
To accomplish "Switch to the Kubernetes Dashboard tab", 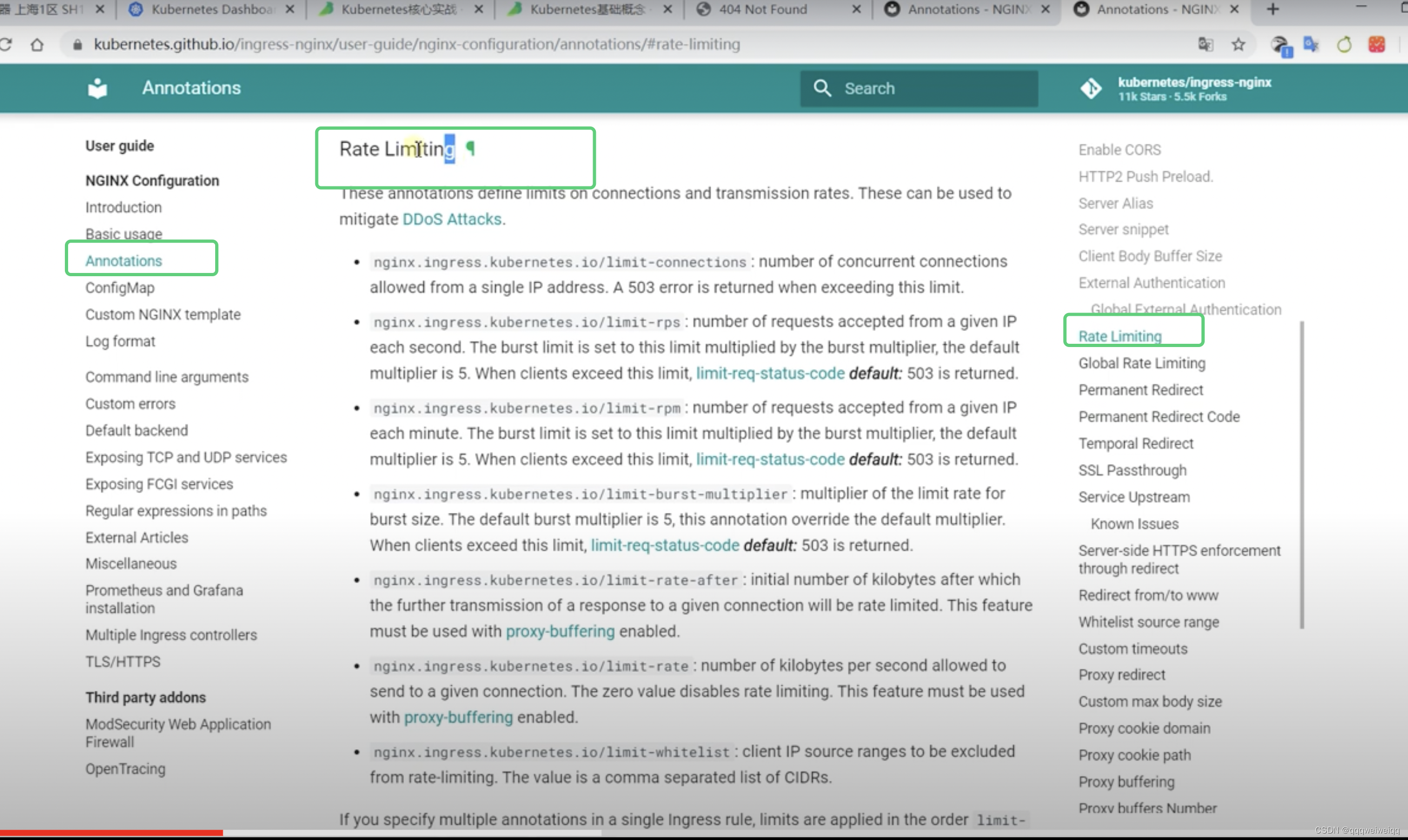I will coord(212,10).
